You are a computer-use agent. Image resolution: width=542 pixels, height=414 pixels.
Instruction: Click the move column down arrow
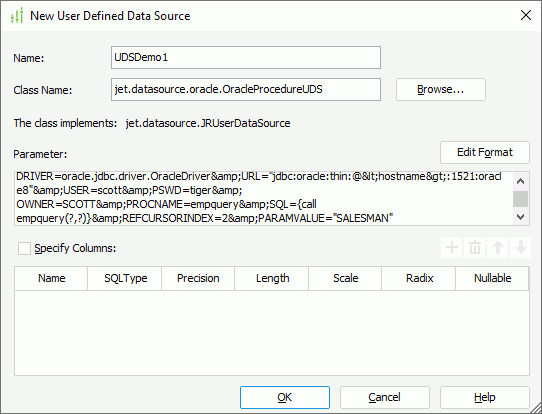coord(521,247)
